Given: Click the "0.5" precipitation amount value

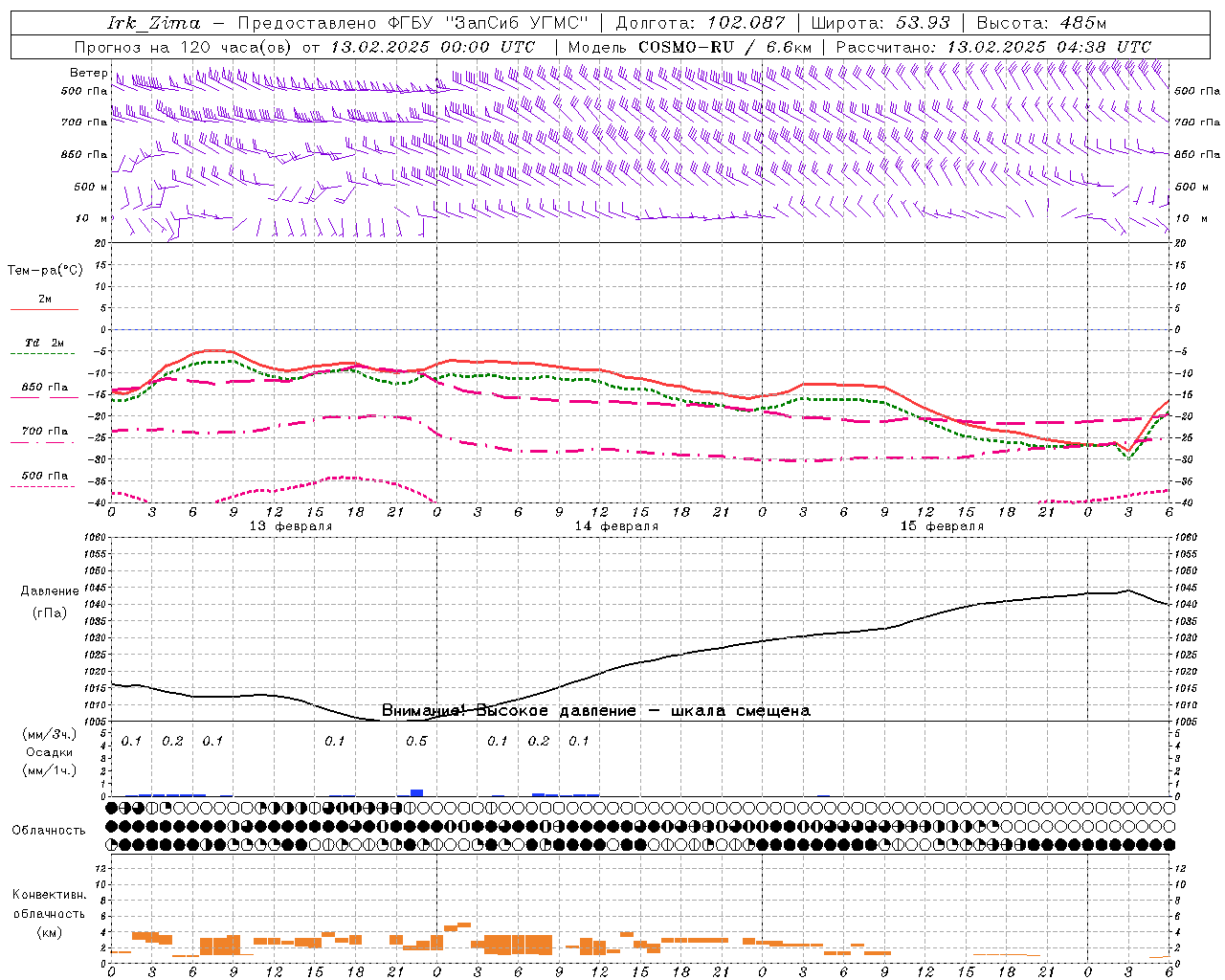Looking at the screenshot, I should click(x=416, y=742).
